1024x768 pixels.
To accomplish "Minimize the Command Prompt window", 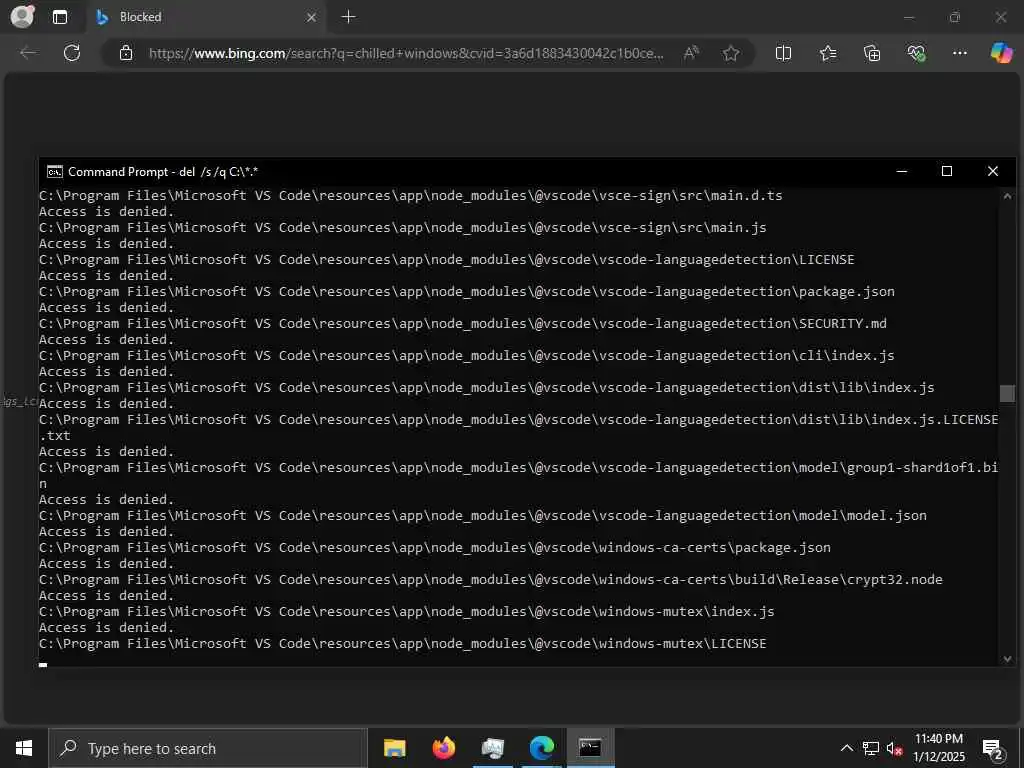I will point(902,171).
